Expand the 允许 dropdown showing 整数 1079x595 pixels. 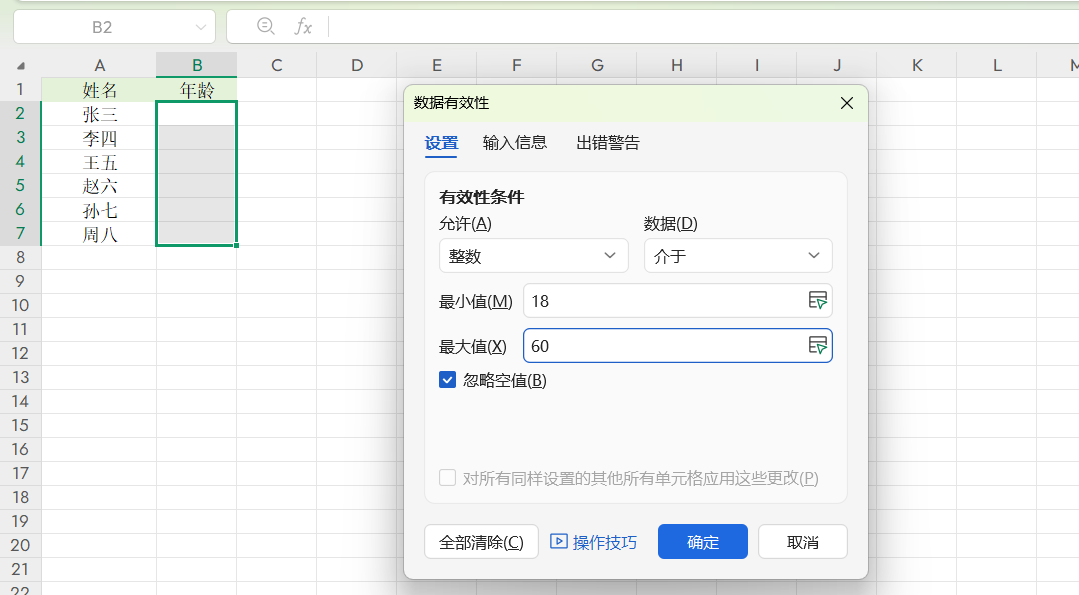[533, 256]
